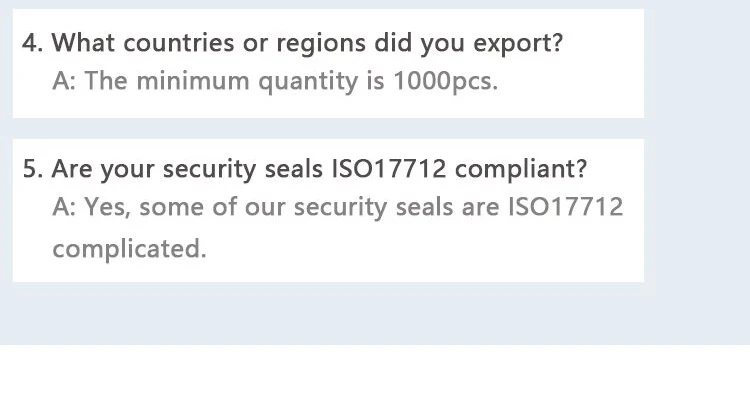Click the 'A:' label under question 5
750x420 pixels.
(x=65, y=207)
